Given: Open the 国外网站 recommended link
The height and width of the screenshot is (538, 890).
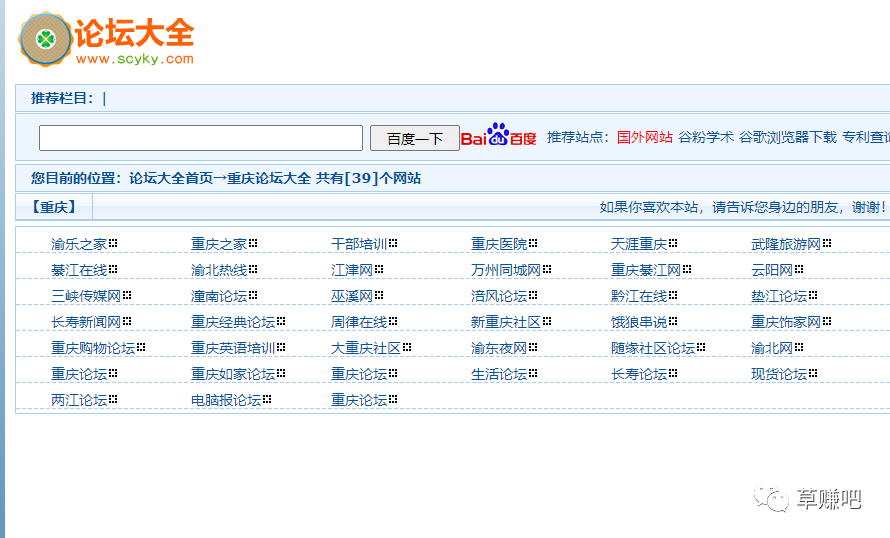Looking at the screenshot, I should [x=644, y=137].
